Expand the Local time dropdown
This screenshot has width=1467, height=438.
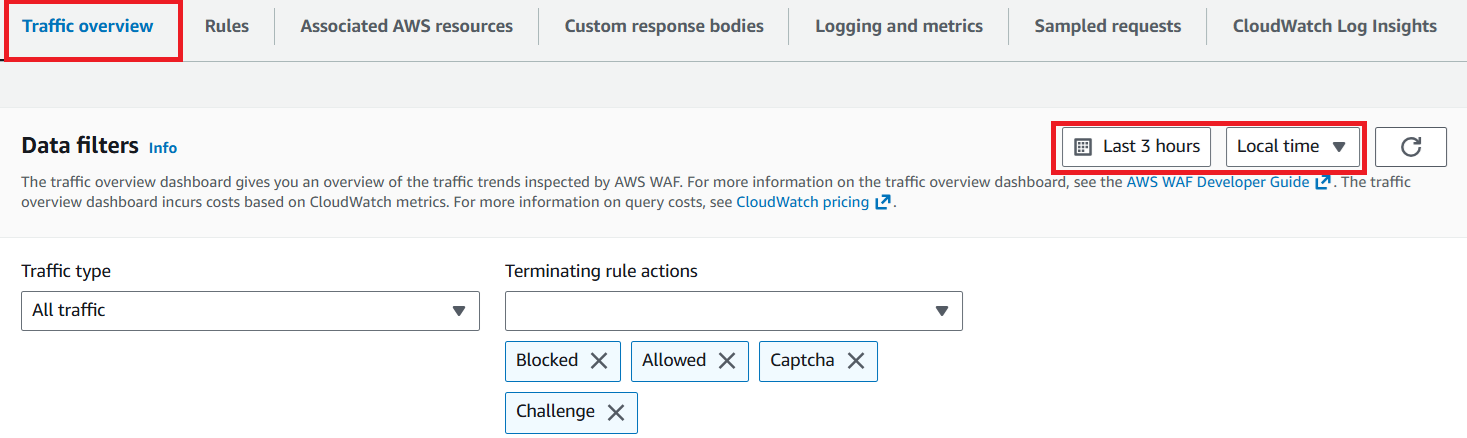click(x=1292, y=147)
